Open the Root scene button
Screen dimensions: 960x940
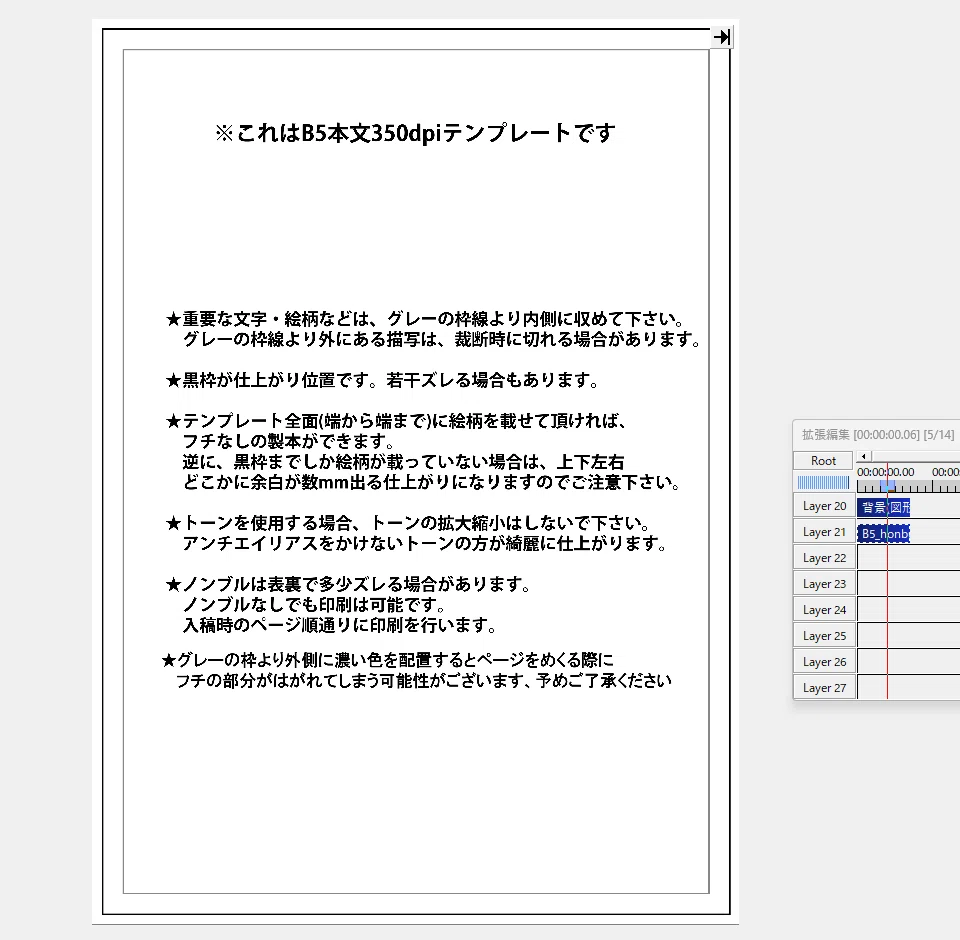tap(823, 461)
